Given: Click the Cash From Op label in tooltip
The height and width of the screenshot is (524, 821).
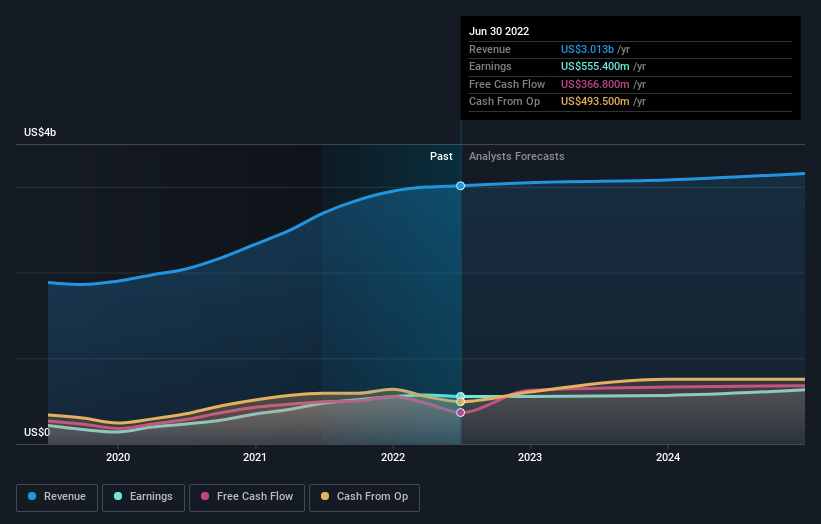Looking at the screenshot, I should (x=504, y=102).
